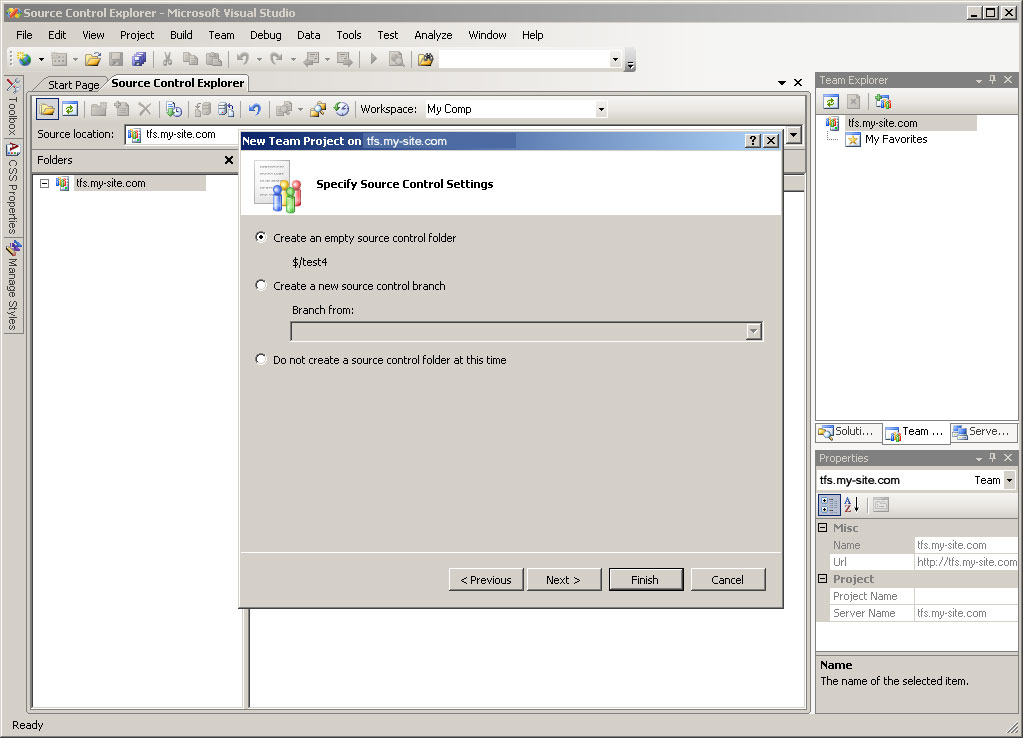Screen dimensions: 1023x738
Task: Open the active files list arrow beside tabs
Action: click(782, 83)
